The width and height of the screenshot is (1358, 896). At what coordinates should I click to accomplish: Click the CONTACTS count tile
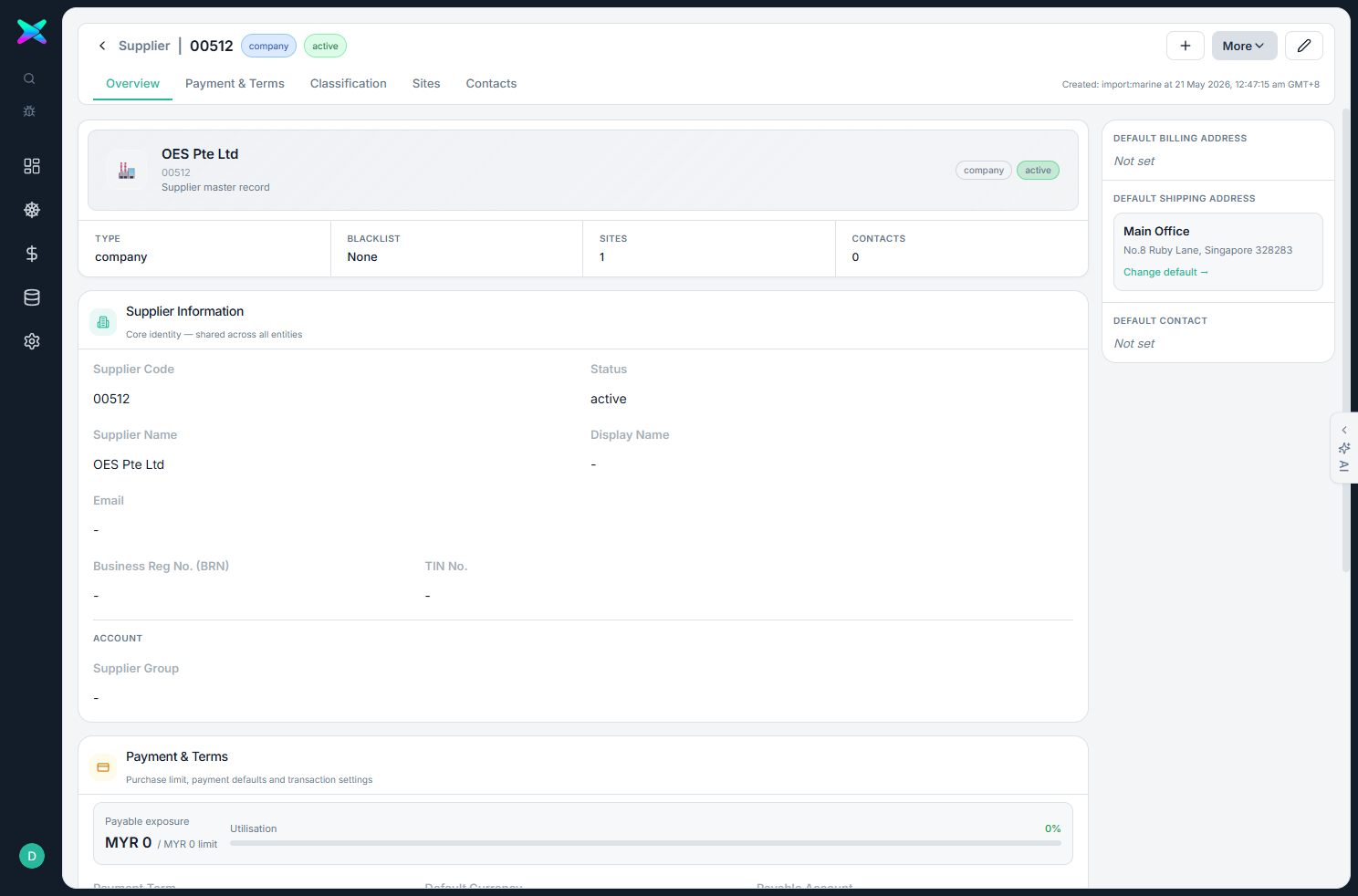[x=962, y=248]
